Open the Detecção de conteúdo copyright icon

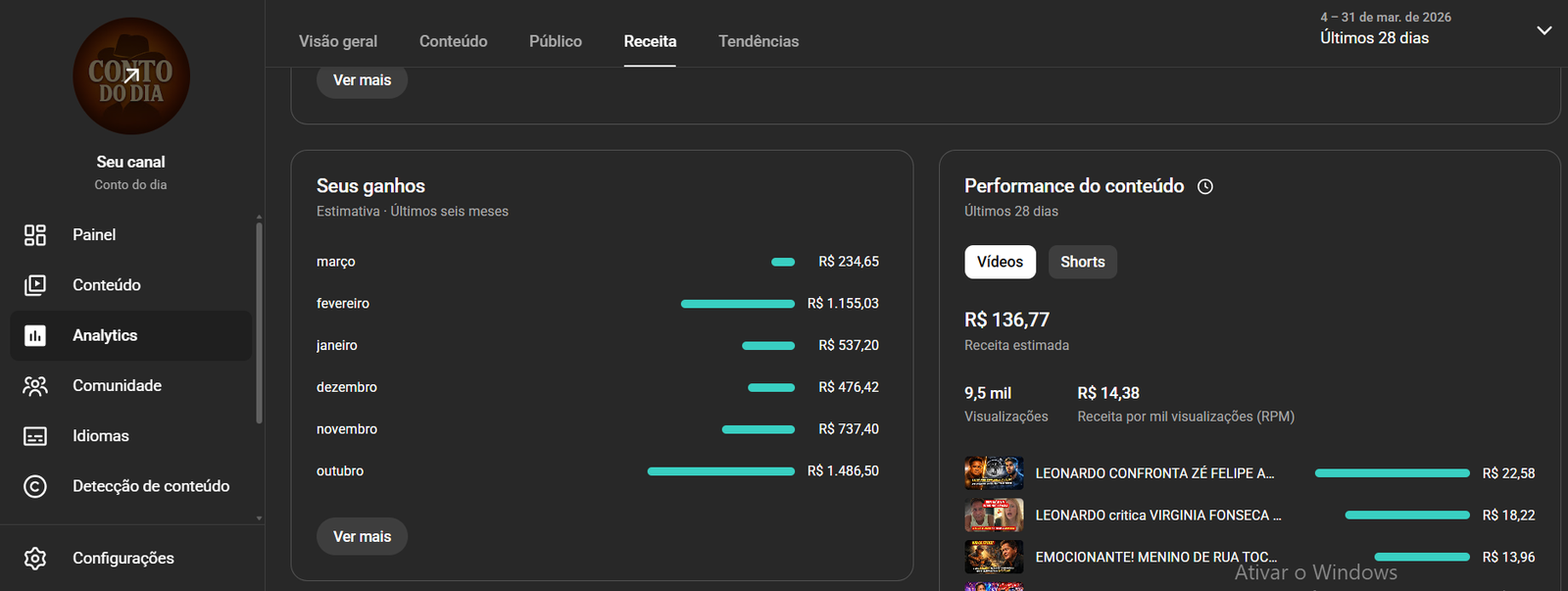(x=35, y=486)
